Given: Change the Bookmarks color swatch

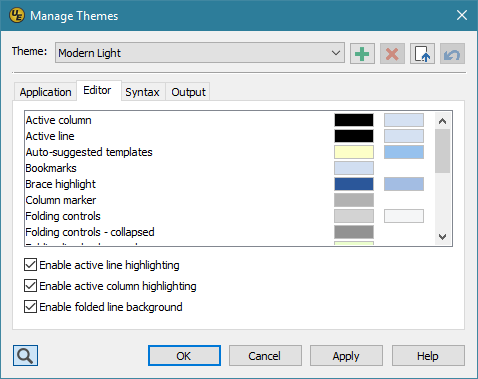Looking at the screenshot, I should point(354,168).
